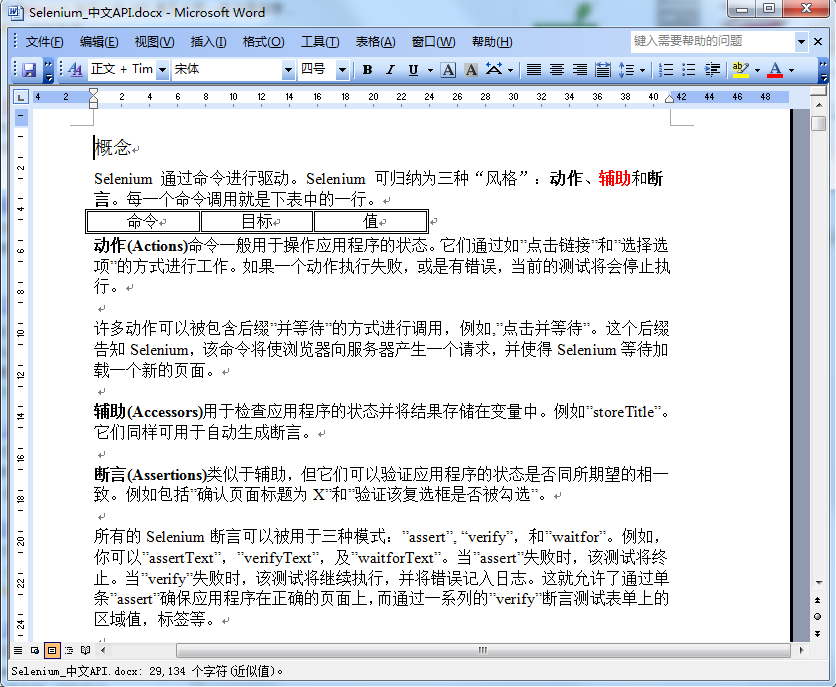
Task: Click the horizontal scrollbar thumb
Action: [x=483, y=650]
